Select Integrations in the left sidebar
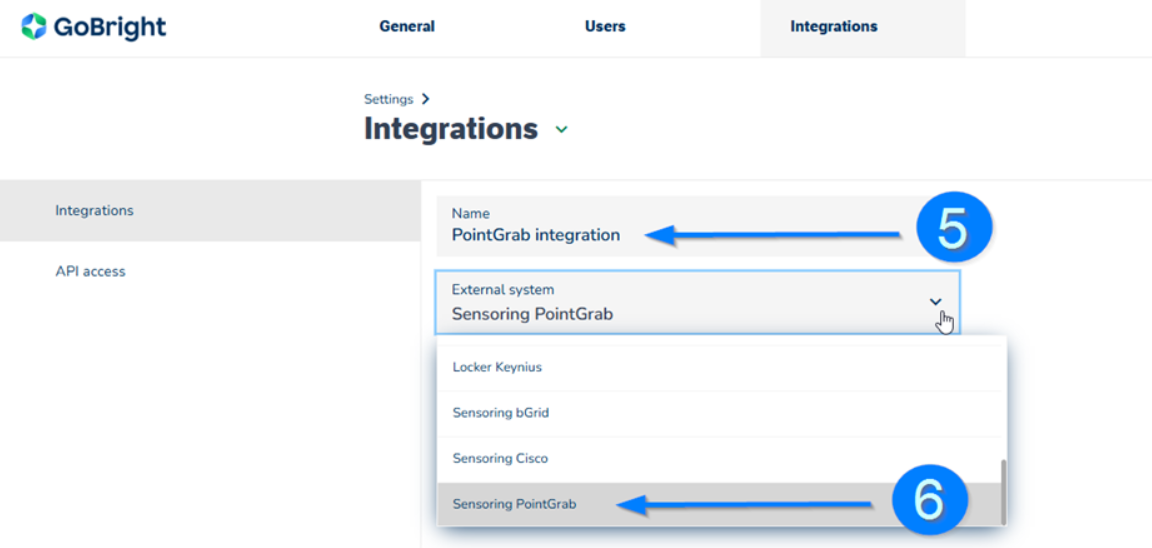The width and height of the screenshot is (1152, 548). click(210, 211)
